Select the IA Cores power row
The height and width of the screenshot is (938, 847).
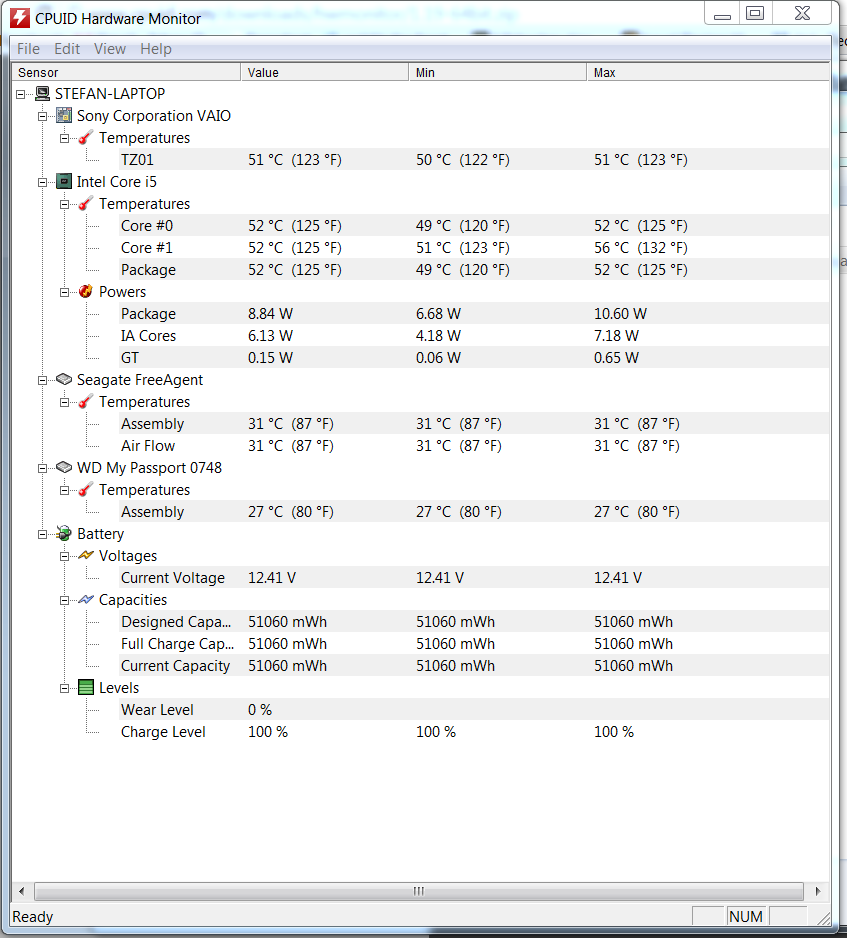pyautogui.click(x=474, y=336)
